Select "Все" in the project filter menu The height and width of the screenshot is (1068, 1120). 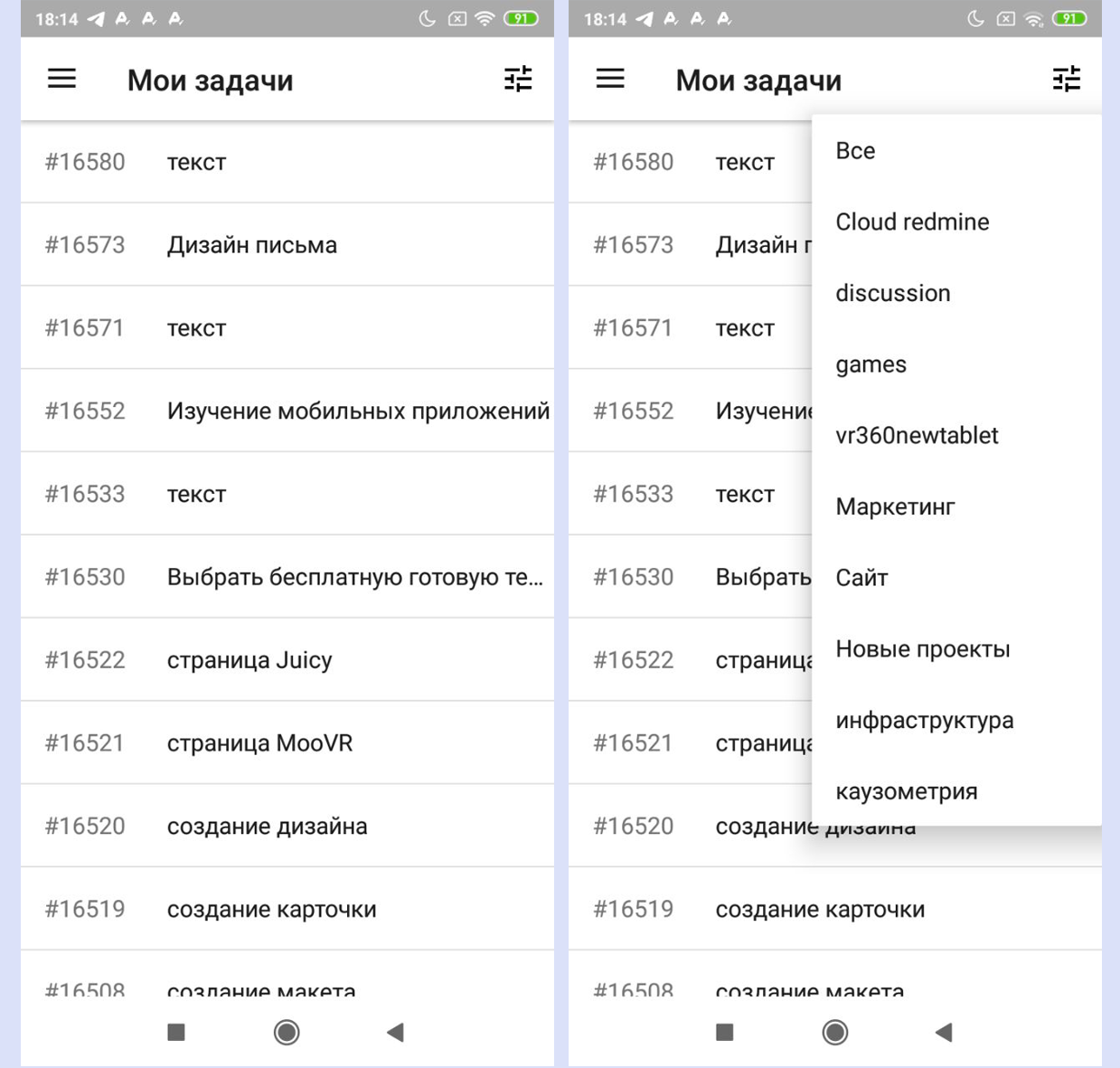(x=855, y=151)
